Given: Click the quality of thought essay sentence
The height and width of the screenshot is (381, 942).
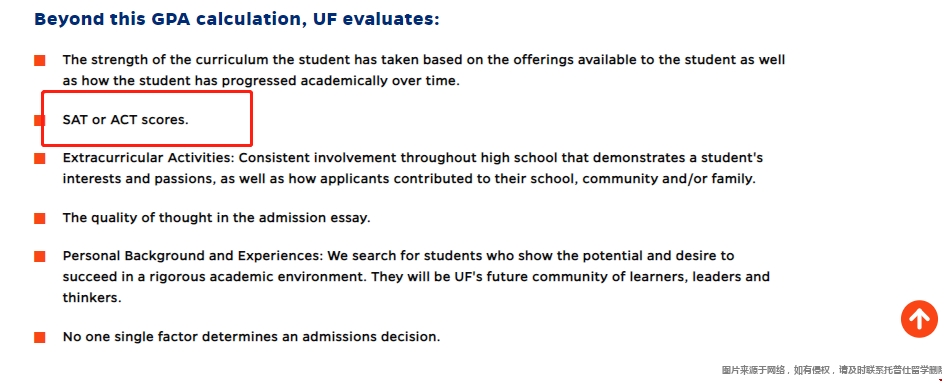Looking at the screenshot, I should click(x=216, y=218).
